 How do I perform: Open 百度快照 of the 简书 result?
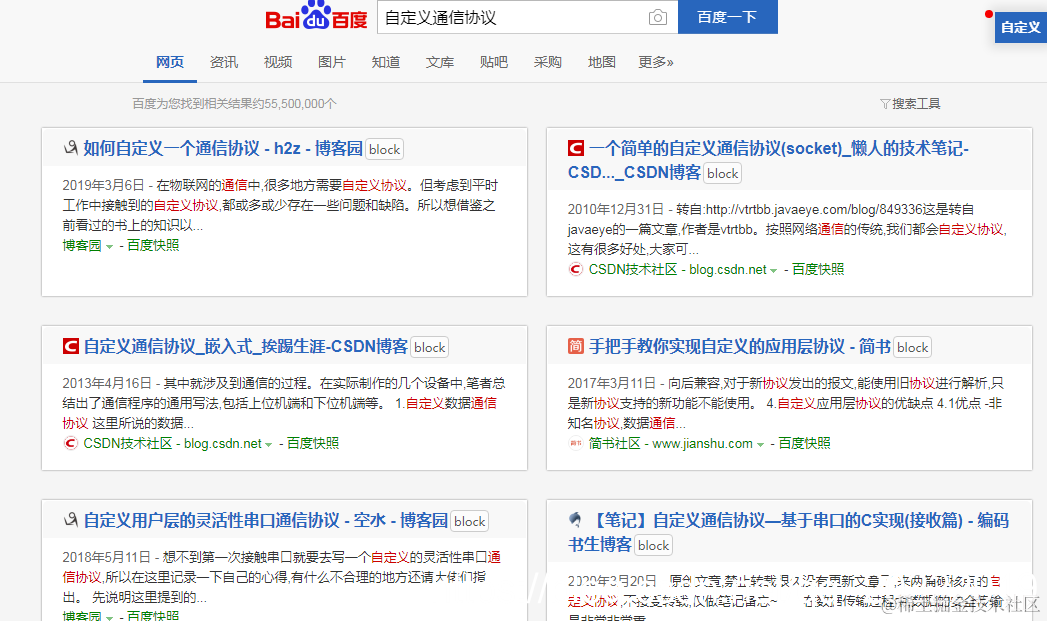click(x=805, y=443)
